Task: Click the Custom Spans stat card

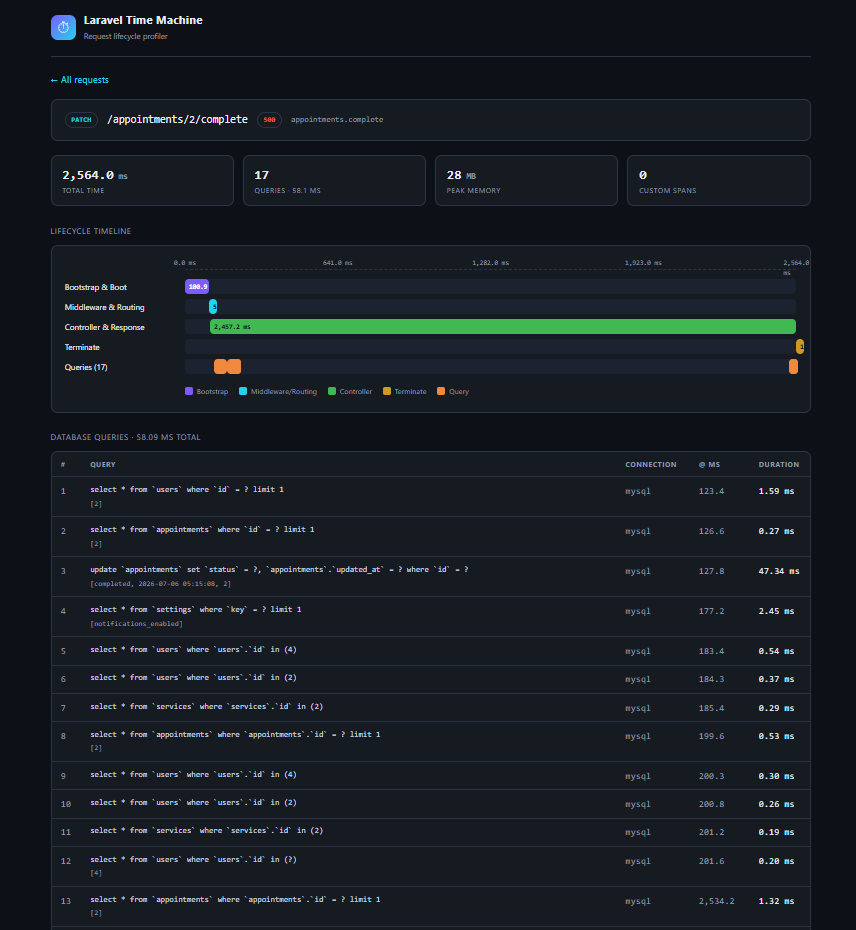Action: (718, 181)
